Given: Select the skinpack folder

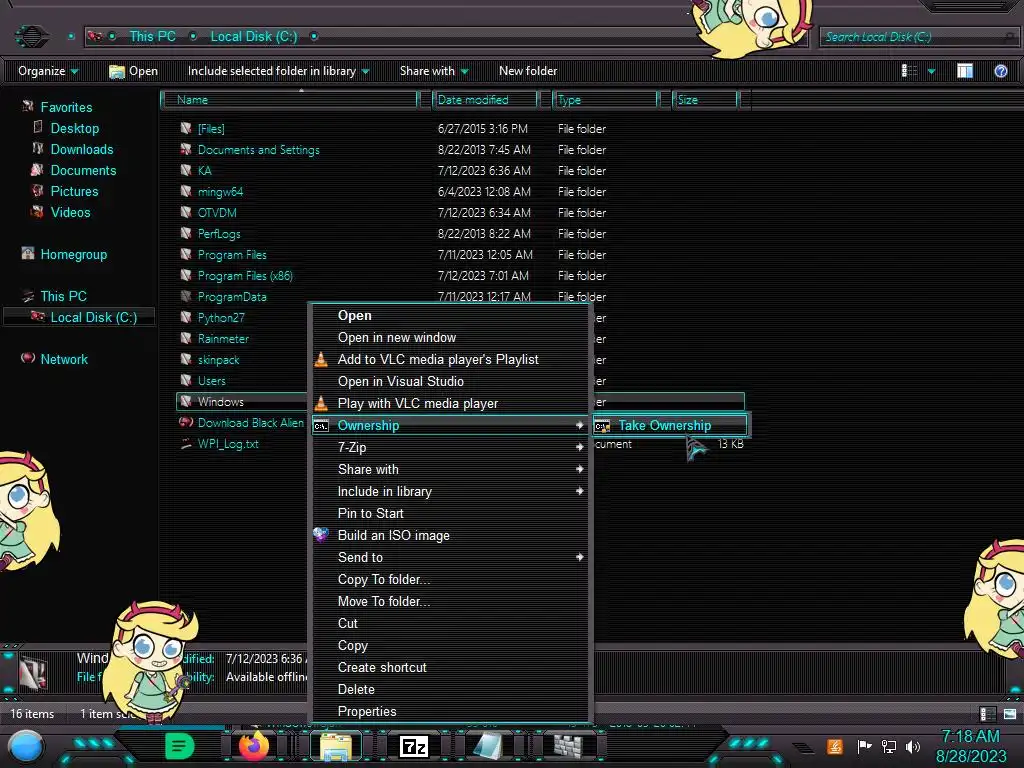Looking at the screenshot, I should tap(218, 360).
